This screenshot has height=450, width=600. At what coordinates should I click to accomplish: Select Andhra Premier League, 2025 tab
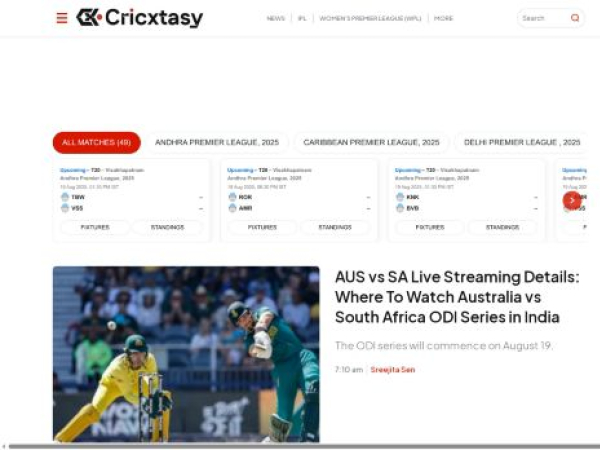[x=217, y=143]
